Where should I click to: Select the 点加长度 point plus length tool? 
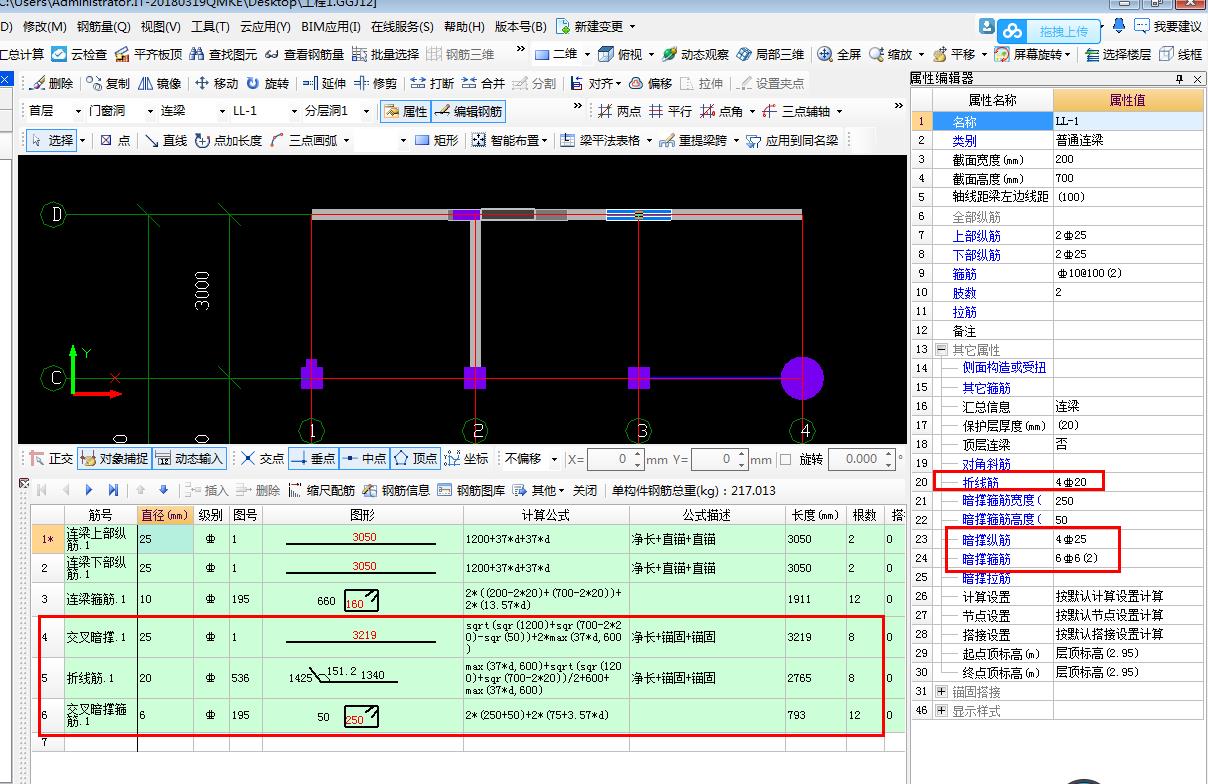[x=228, y=140]
